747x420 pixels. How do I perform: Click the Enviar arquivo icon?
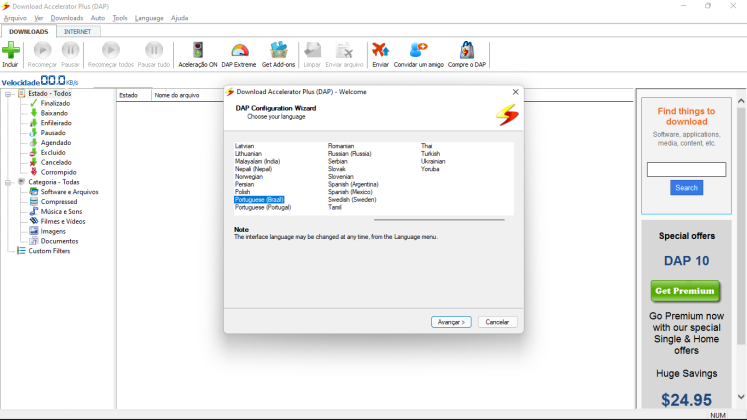[344, 50]
